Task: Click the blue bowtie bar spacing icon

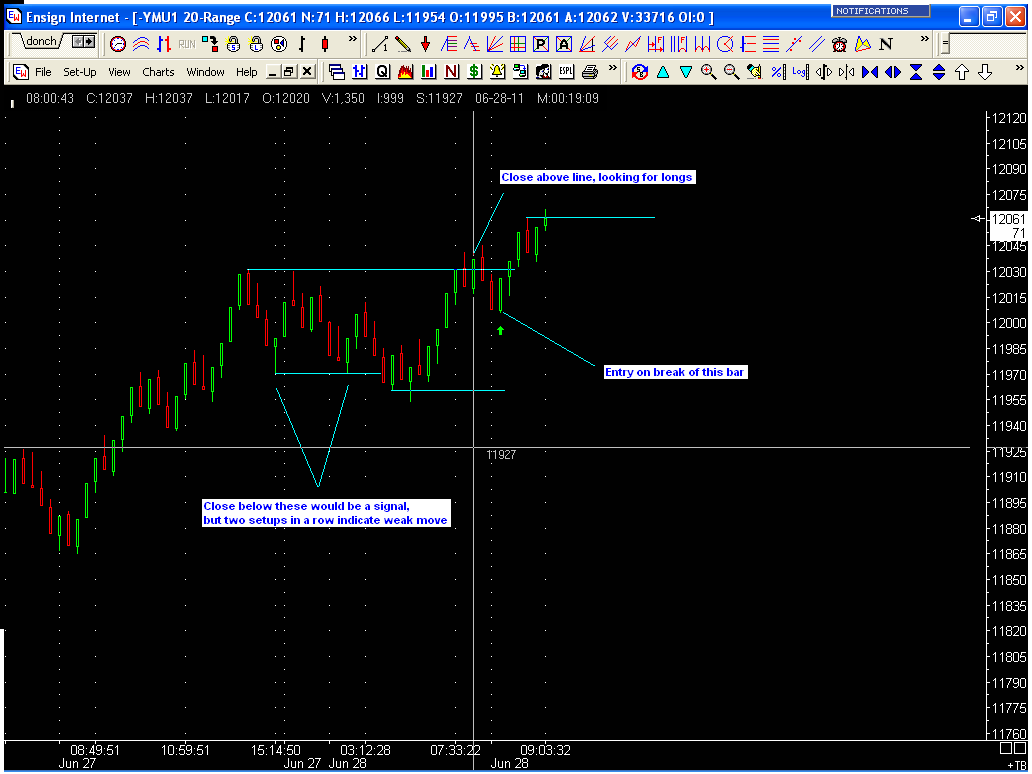Action: tap(870, 72)
